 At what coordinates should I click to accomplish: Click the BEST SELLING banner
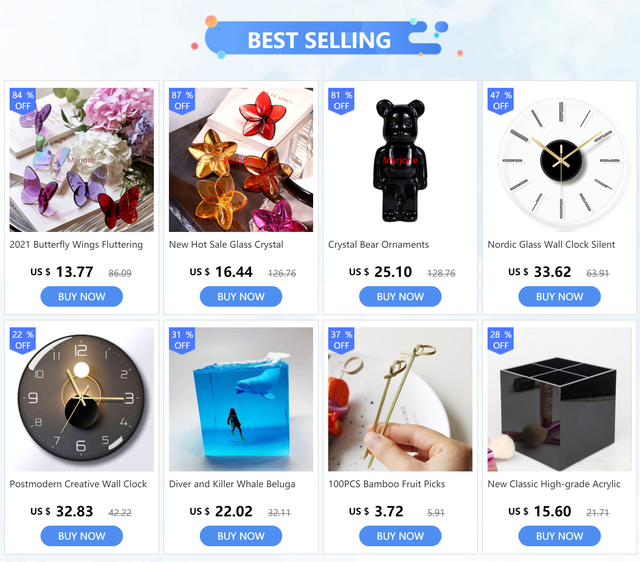point(322,39)
